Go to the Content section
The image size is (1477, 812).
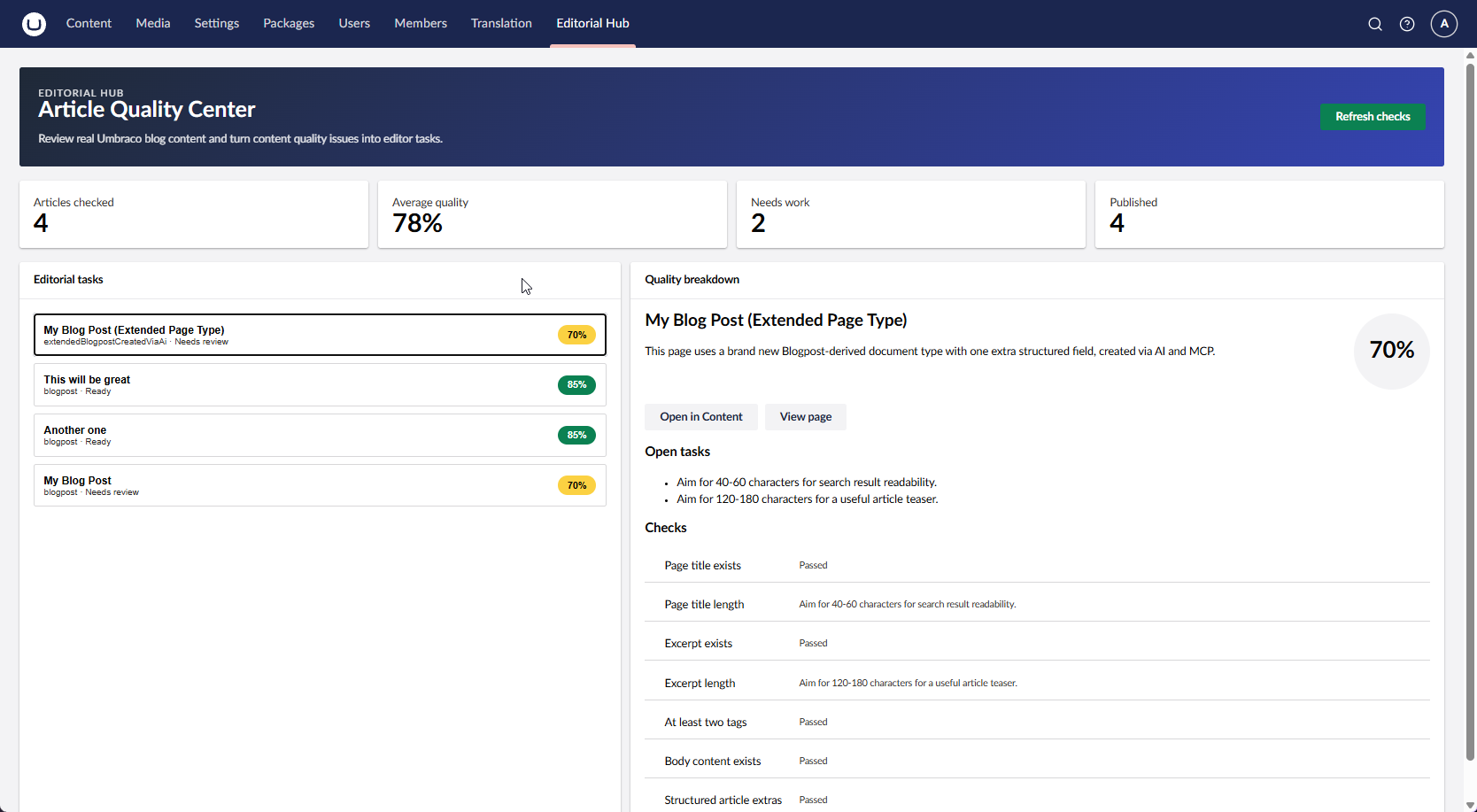89,23
